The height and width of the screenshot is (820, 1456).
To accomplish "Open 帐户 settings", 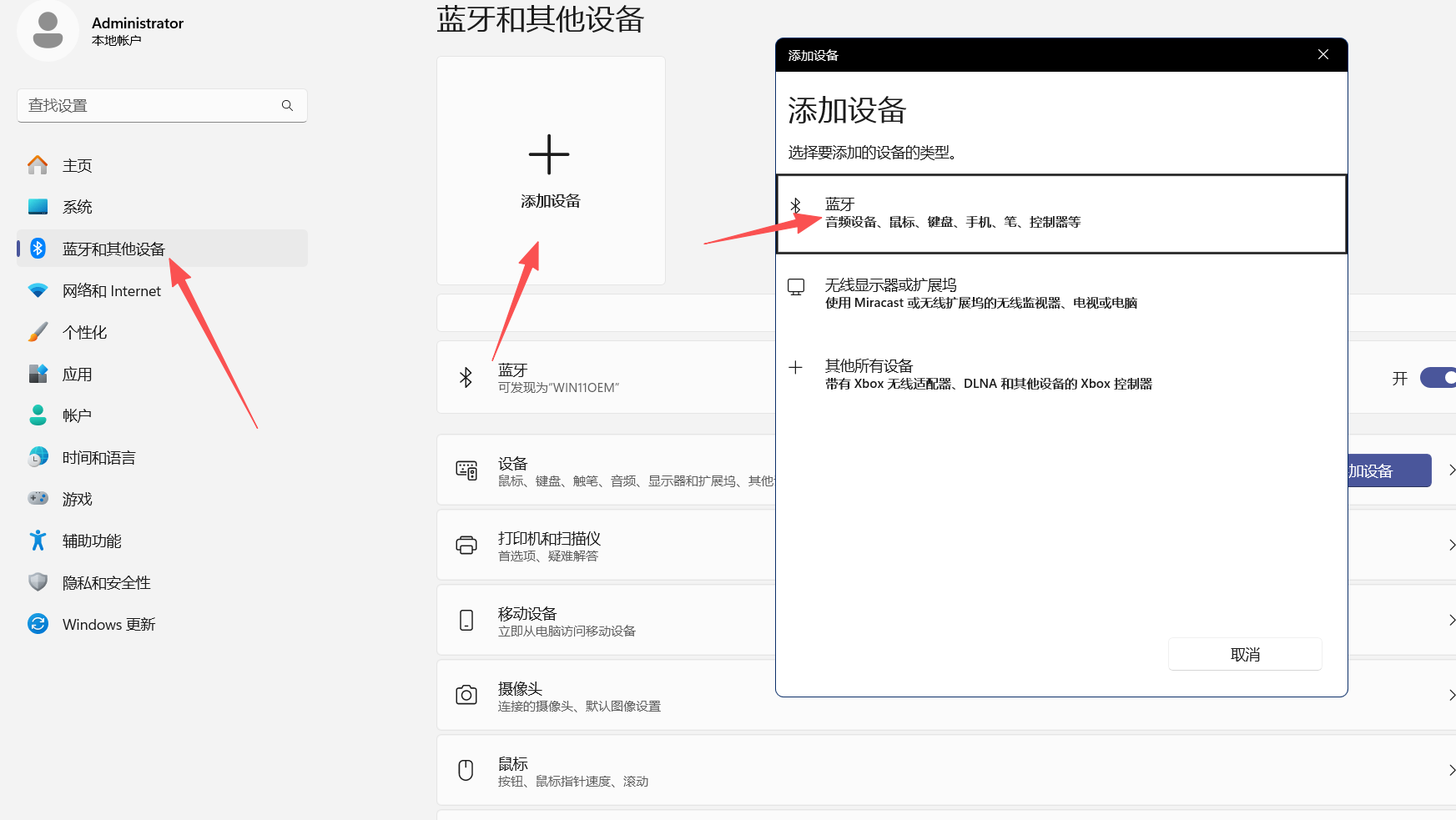I will coord(76,415).
